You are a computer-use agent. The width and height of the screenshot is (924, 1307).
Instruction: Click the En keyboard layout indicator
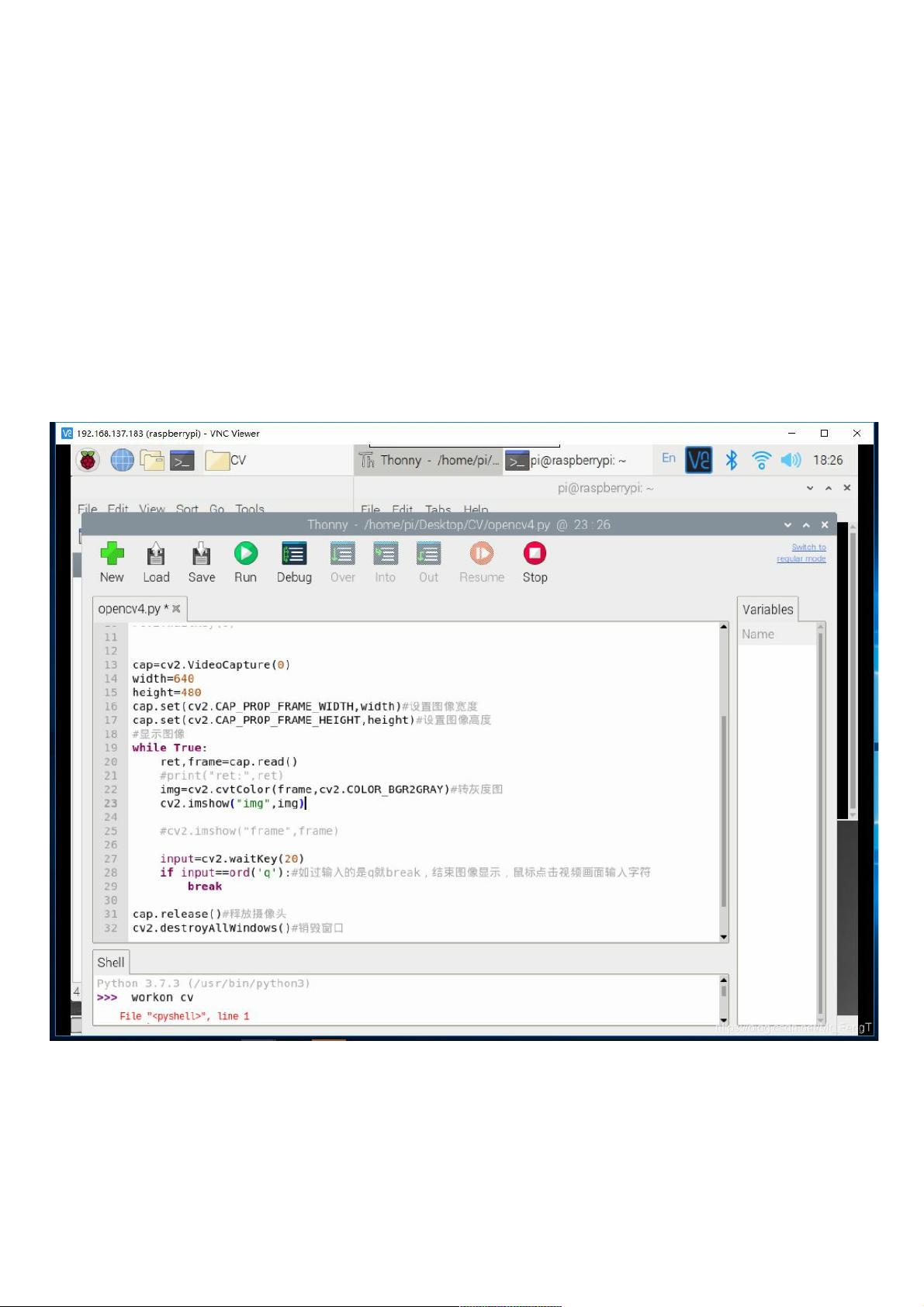point(669,458)
